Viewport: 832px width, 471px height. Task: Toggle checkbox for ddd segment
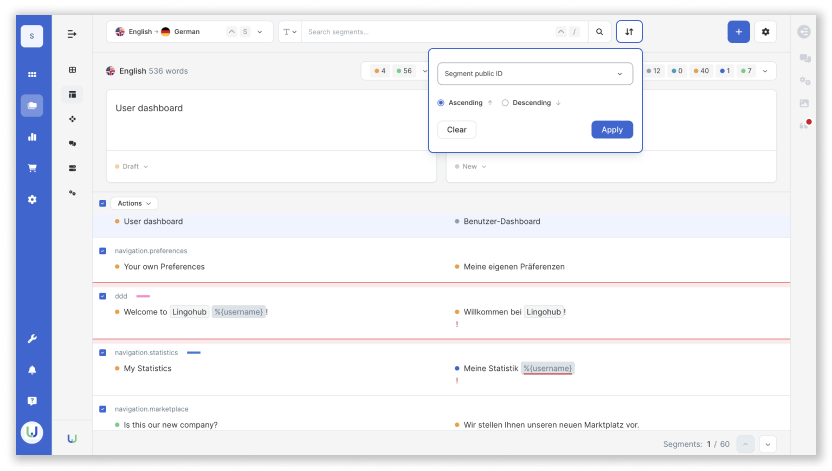pos(102,296)
